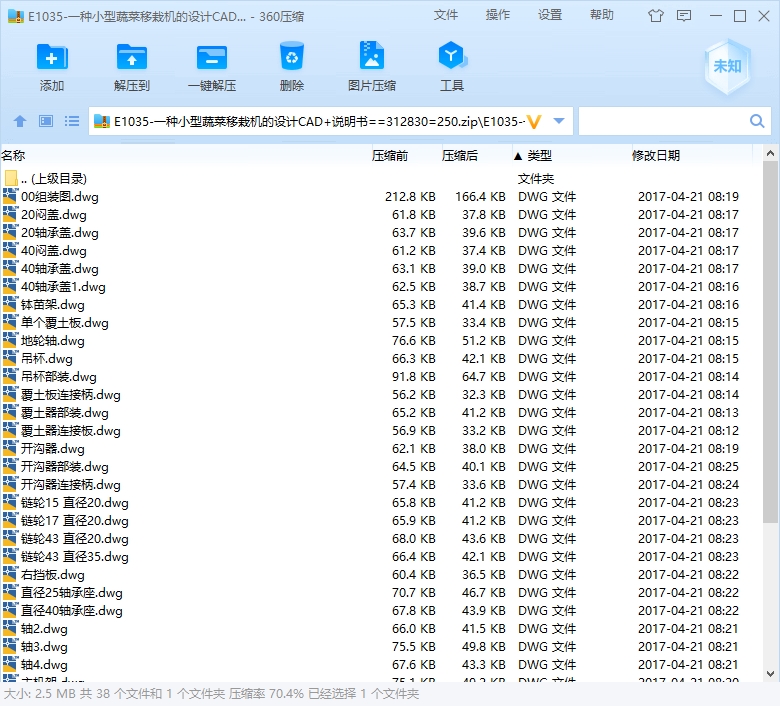
Task: Select file 开沟器连接柄.dwg
Action: tap(71, 485)
